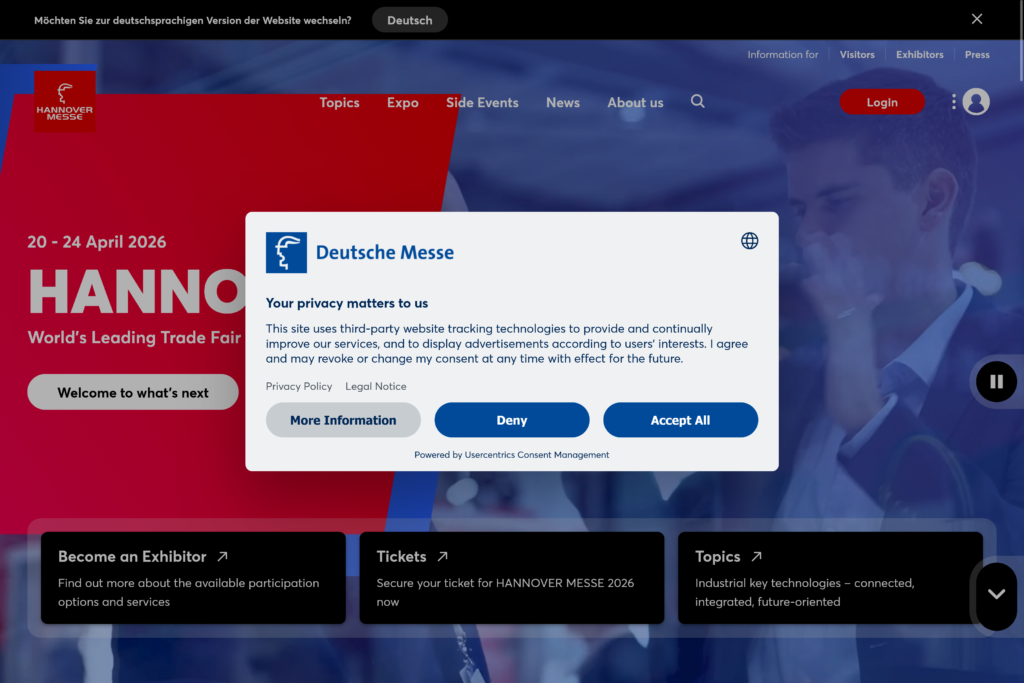Click the Deutsche Messe logo in the dialog
Image resolution: width=1024 pixels, height=683 pixels.
tap(360, 253)
